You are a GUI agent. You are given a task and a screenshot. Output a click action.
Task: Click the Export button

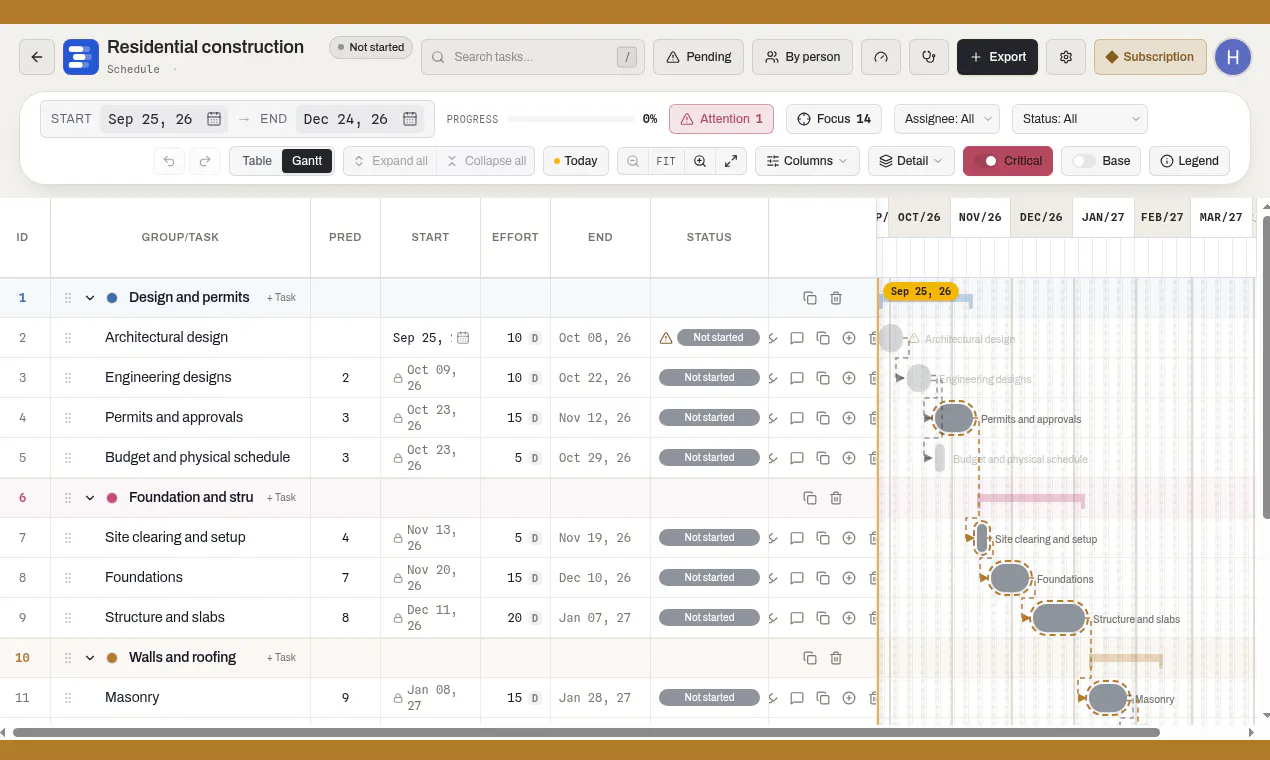tap(998, 57)
